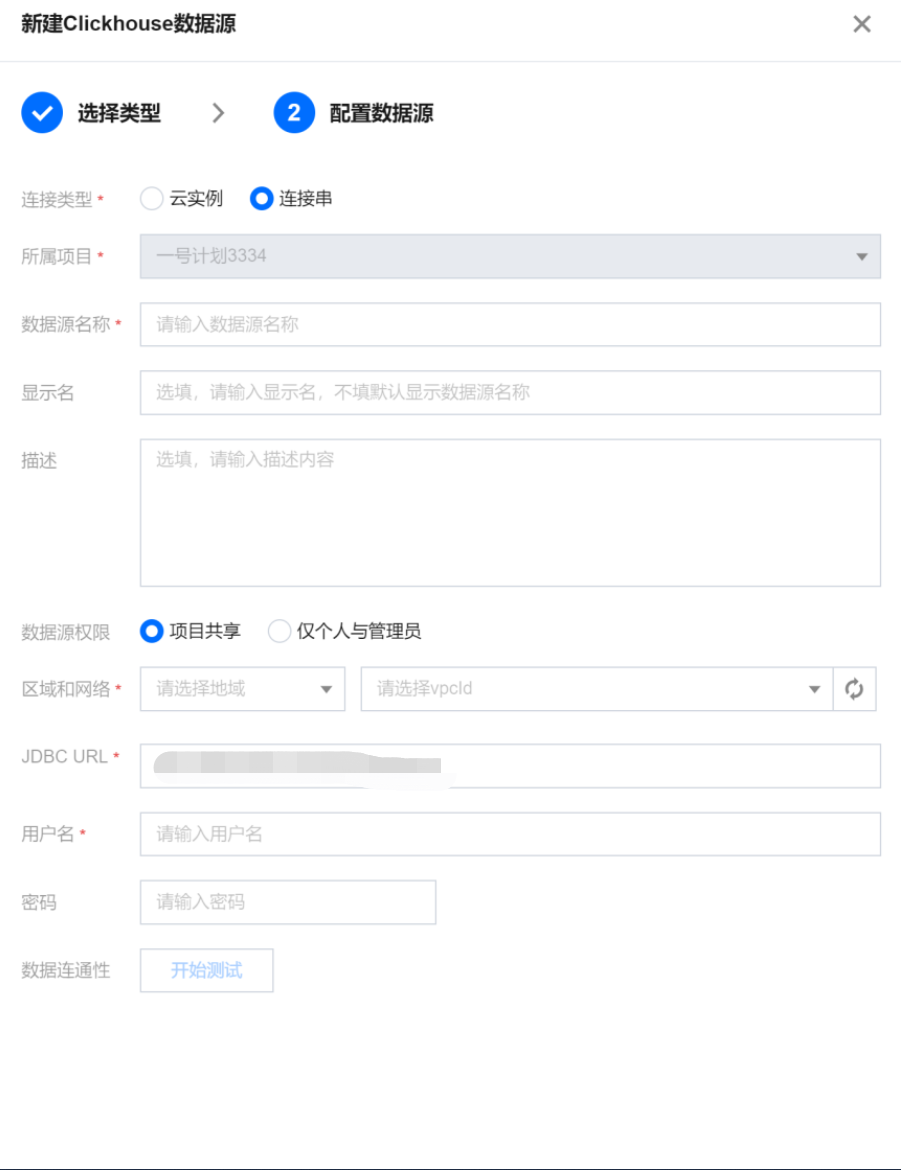Click the 显示名 input field
Viewport: 901px width, 1170px height.
510,392
